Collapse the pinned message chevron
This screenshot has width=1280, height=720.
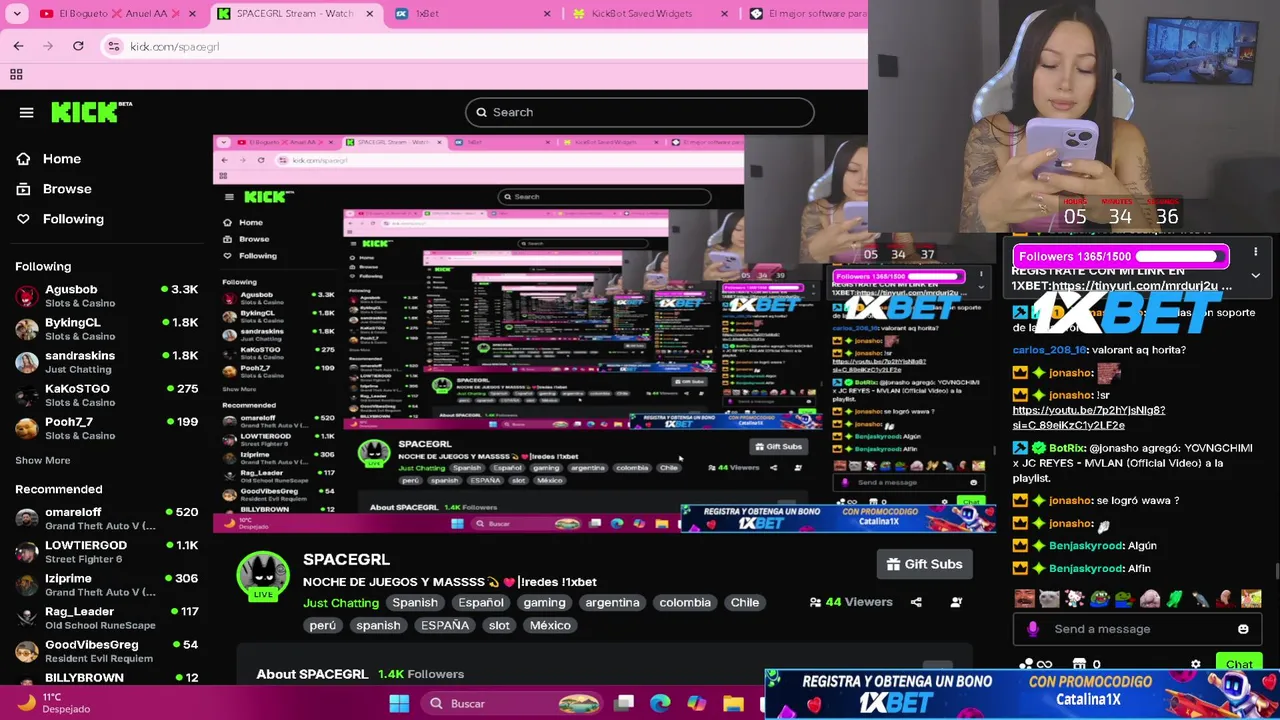[1255, 276]
